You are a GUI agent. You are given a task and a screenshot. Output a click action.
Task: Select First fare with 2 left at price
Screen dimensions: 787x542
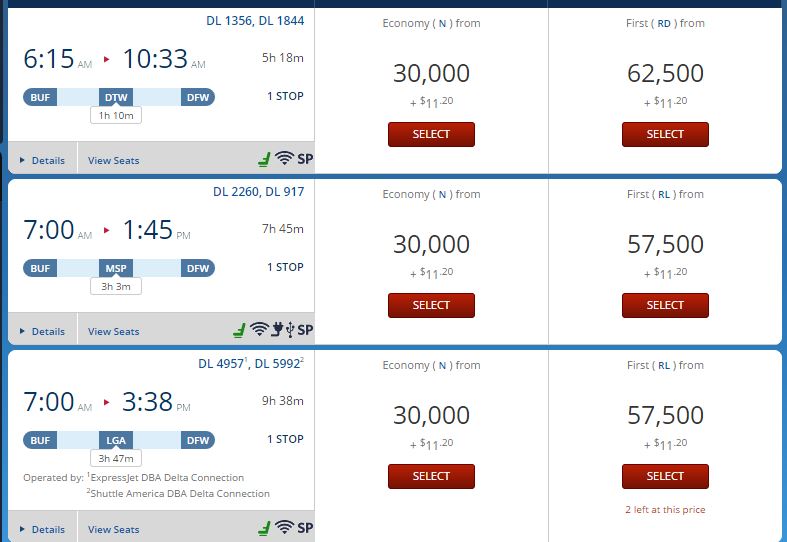pos(665,476)
